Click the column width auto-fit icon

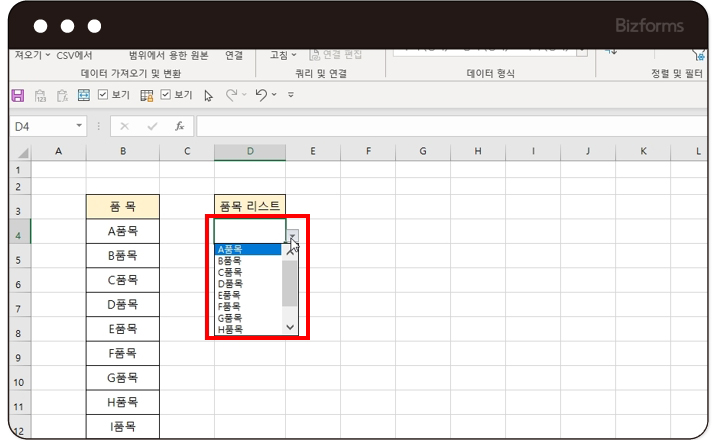(83, 95)
